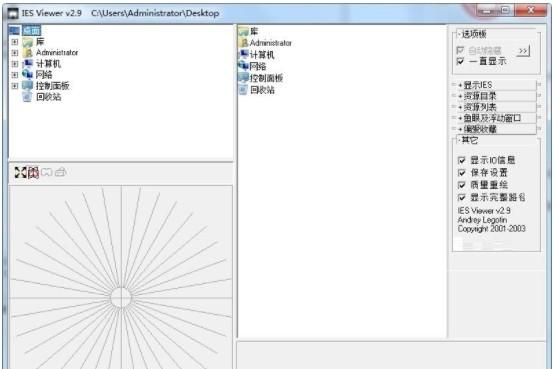Uncheck the 显示完整路径 checkbox

tap(462, 198)
